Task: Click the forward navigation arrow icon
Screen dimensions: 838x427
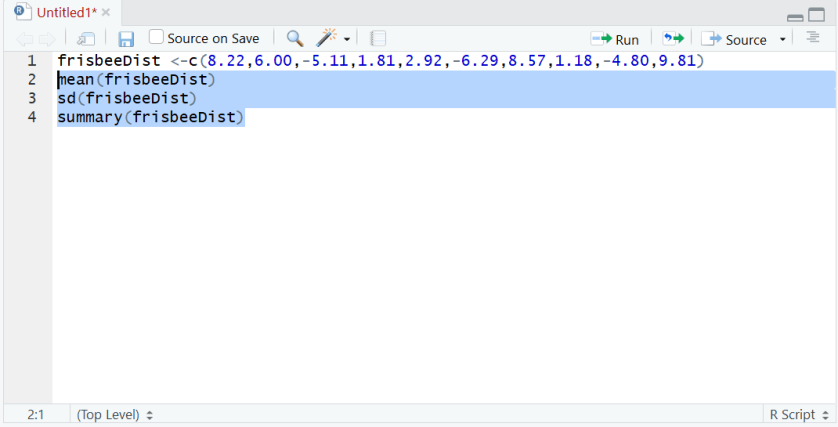Action: coord(46,39)
